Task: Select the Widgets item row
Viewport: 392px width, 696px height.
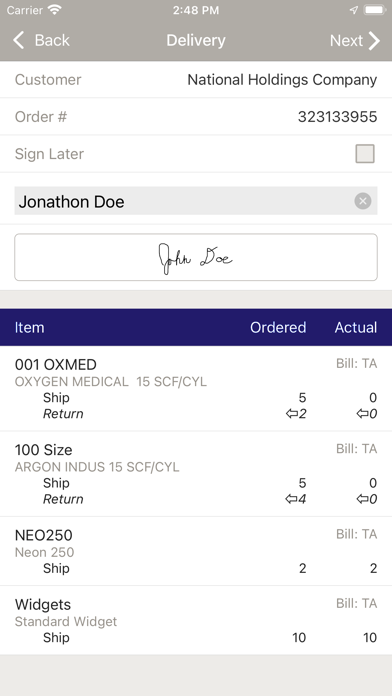Action: pos(196,620)
